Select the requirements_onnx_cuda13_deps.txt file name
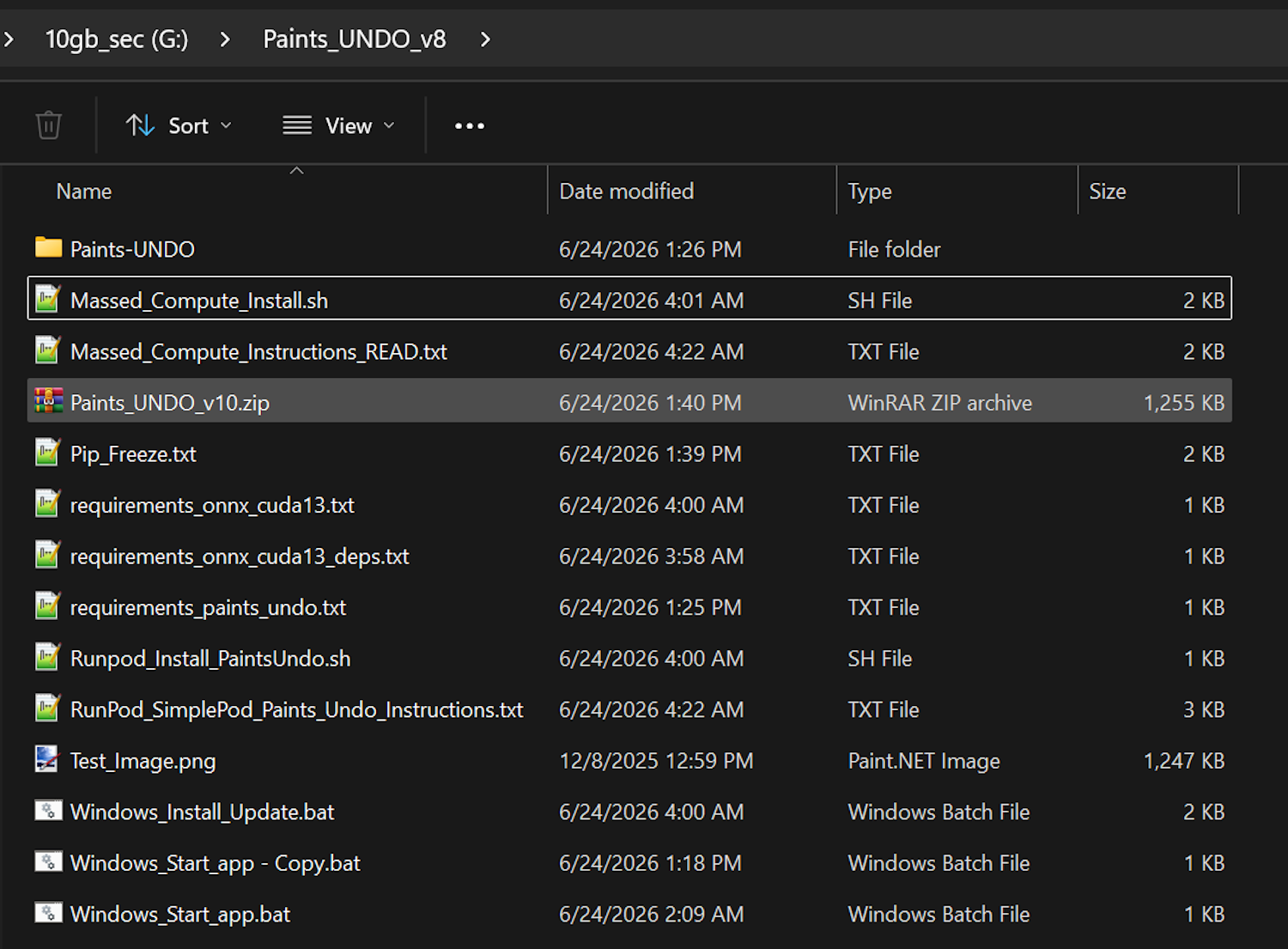 point(240,557)
